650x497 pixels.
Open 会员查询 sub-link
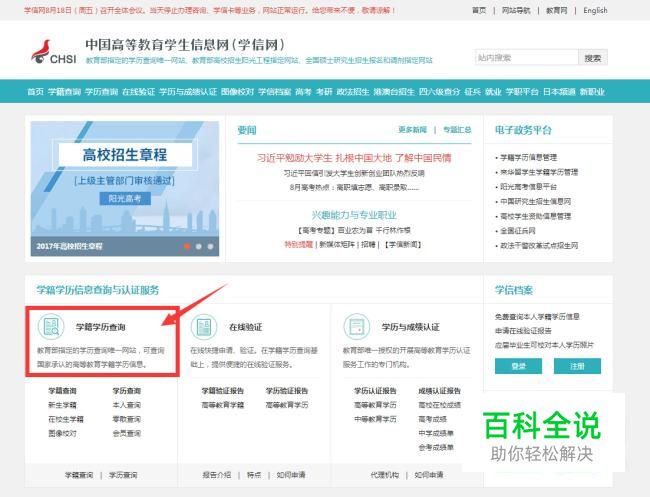tap(126, 433)
